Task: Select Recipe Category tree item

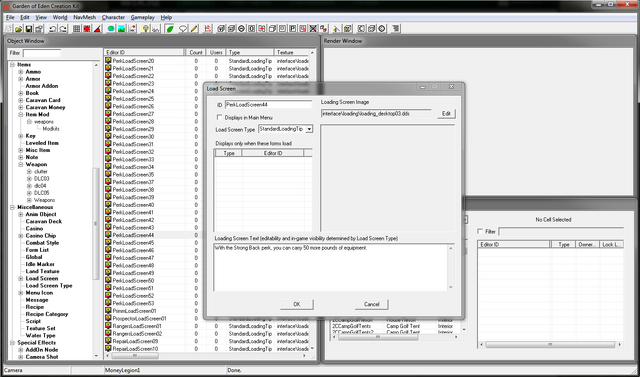Action: point(47,314)
